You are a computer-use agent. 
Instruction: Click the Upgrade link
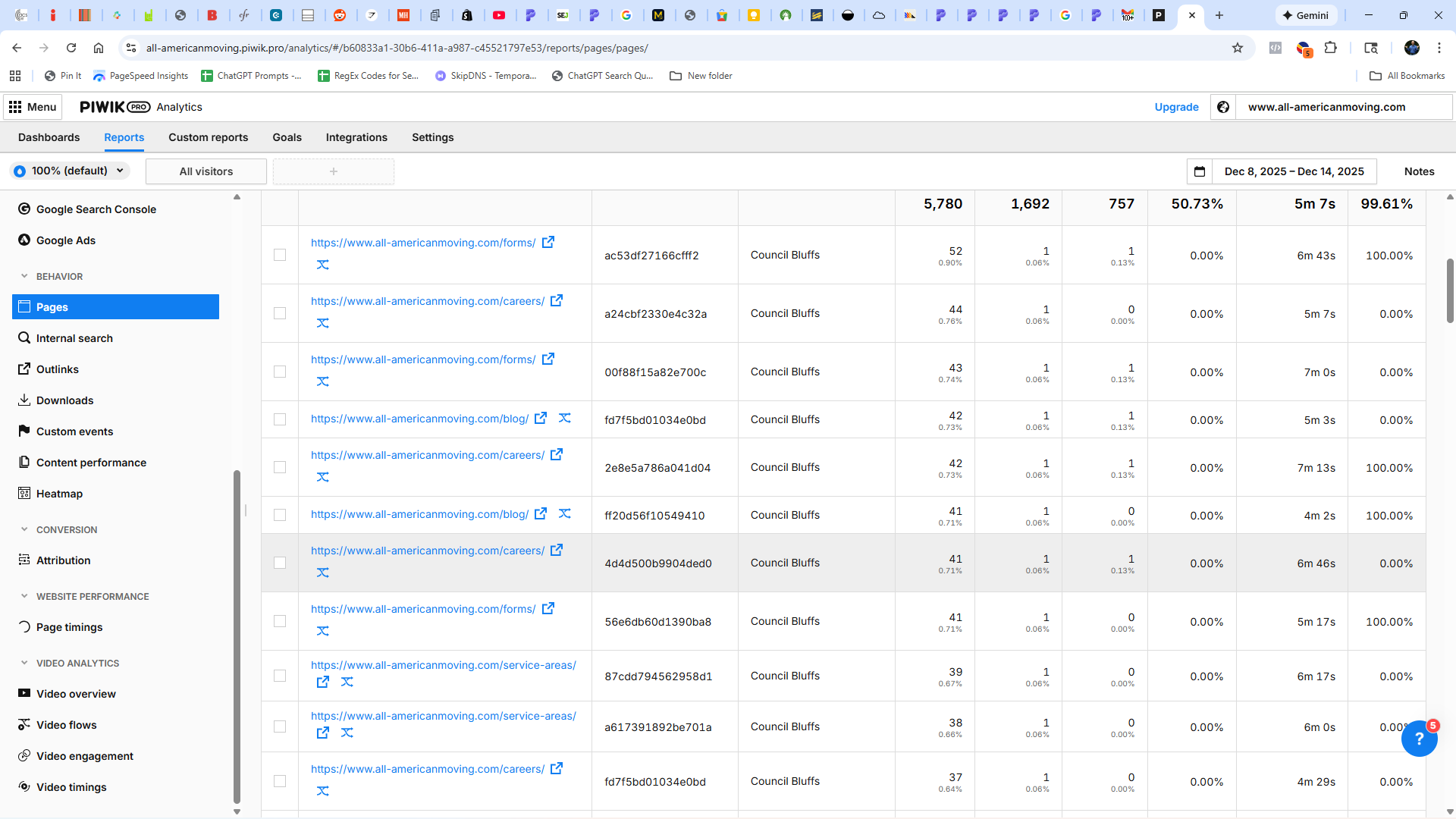(1176, 107)
